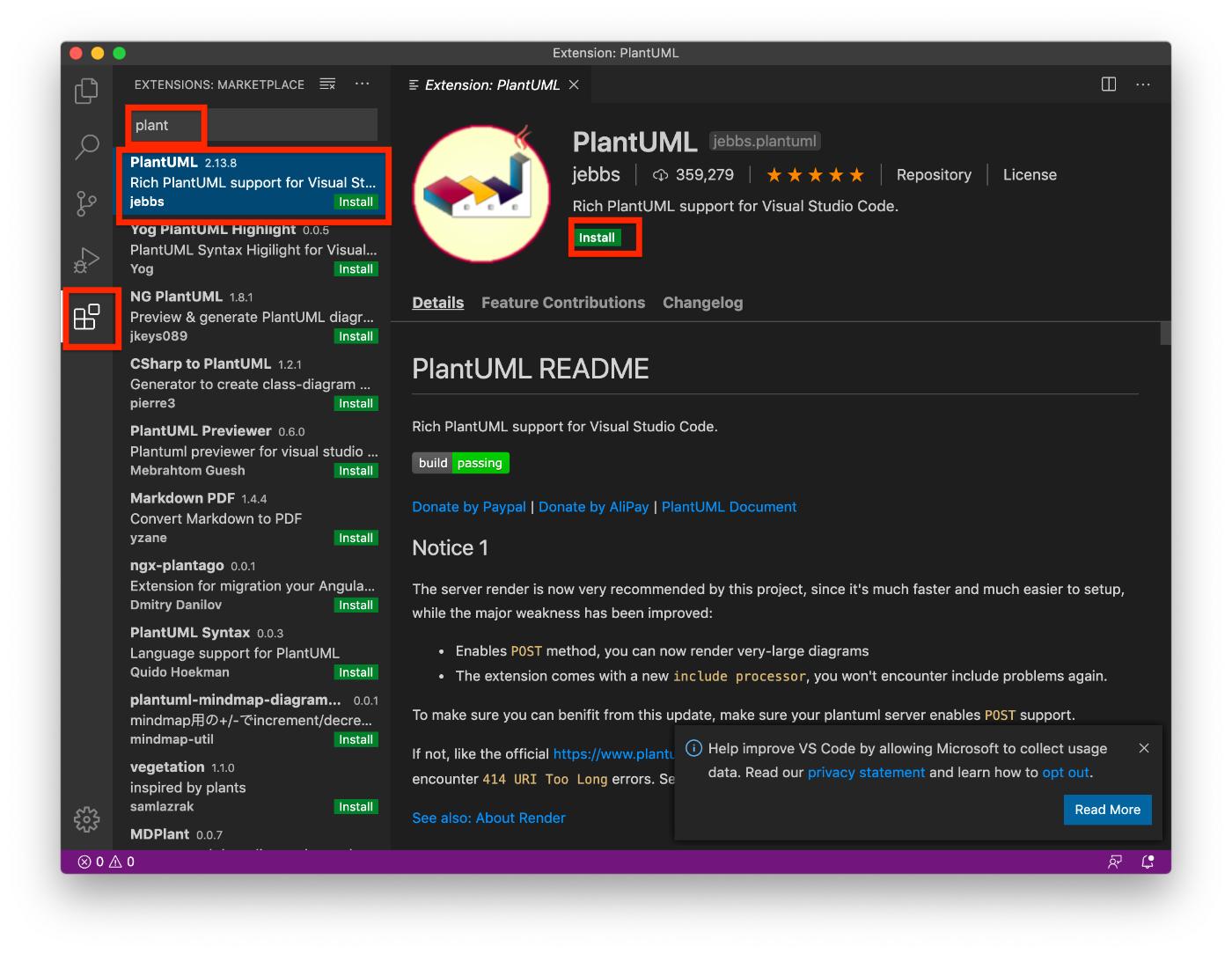Open Donate by Paypal link

(x=469, y=507)
